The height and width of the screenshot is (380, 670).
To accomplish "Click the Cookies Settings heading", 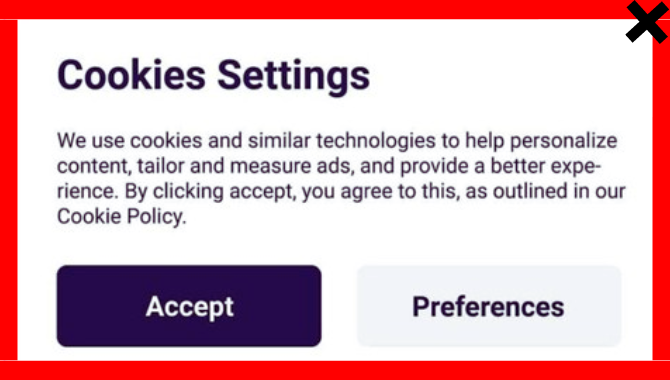I will pos(213,75).
